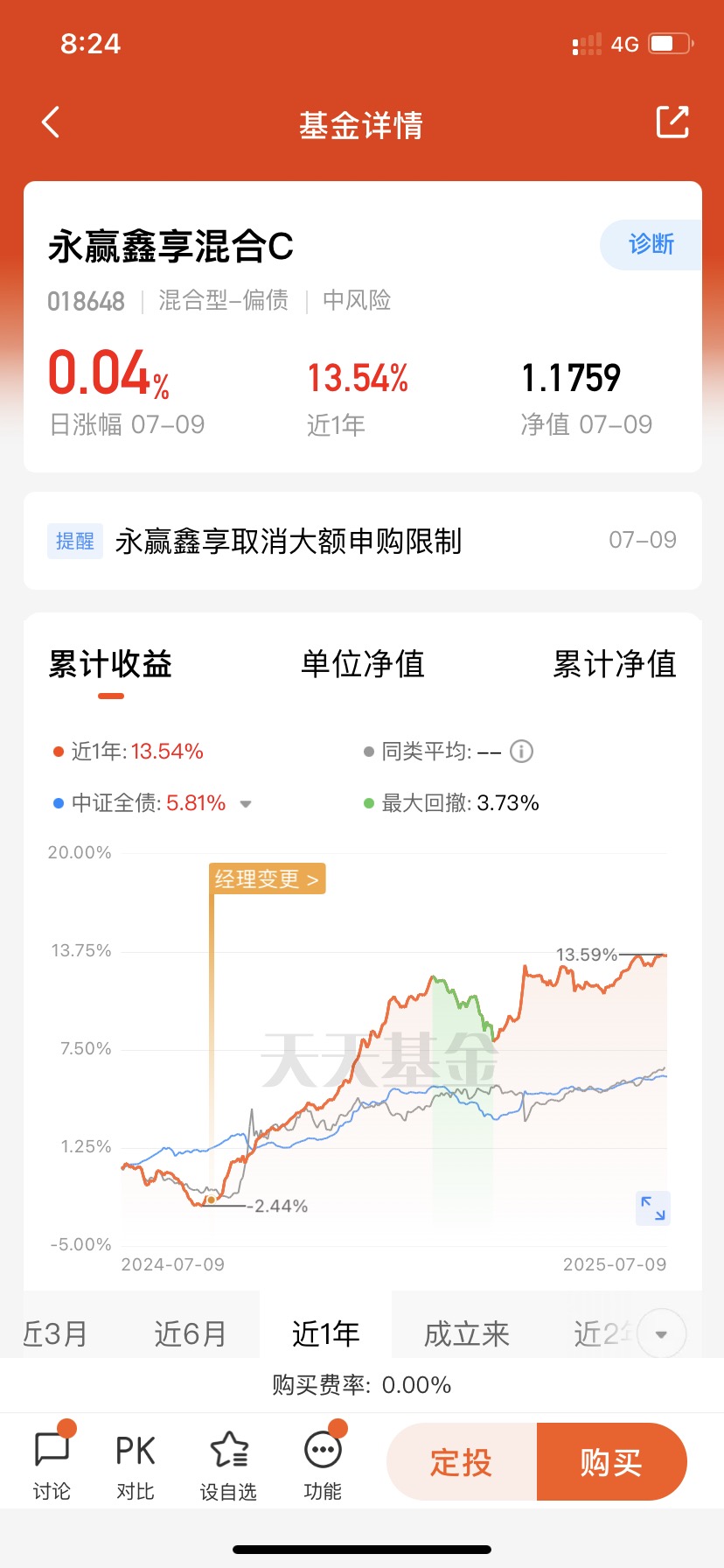
Task: Tap the info icon beside 同类平均
Action: (521, 752)
